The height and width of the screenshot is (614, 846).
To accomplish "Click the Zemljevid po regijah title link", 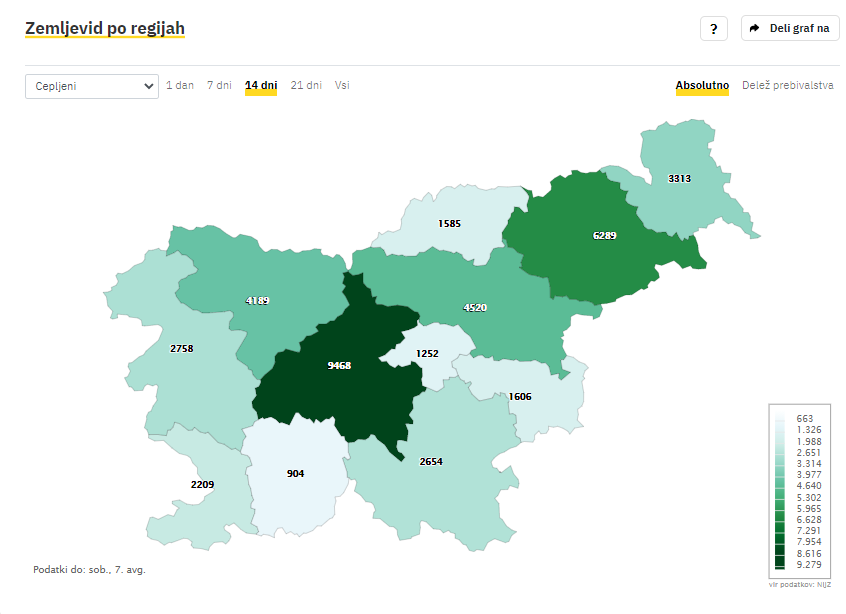I will coord(105,28).
